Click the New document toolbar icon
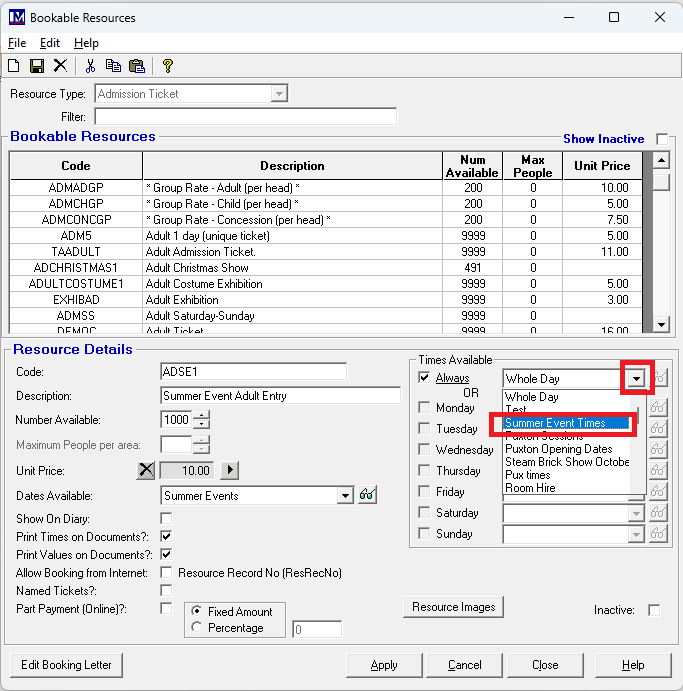683x691 pixels. (14, 66)
